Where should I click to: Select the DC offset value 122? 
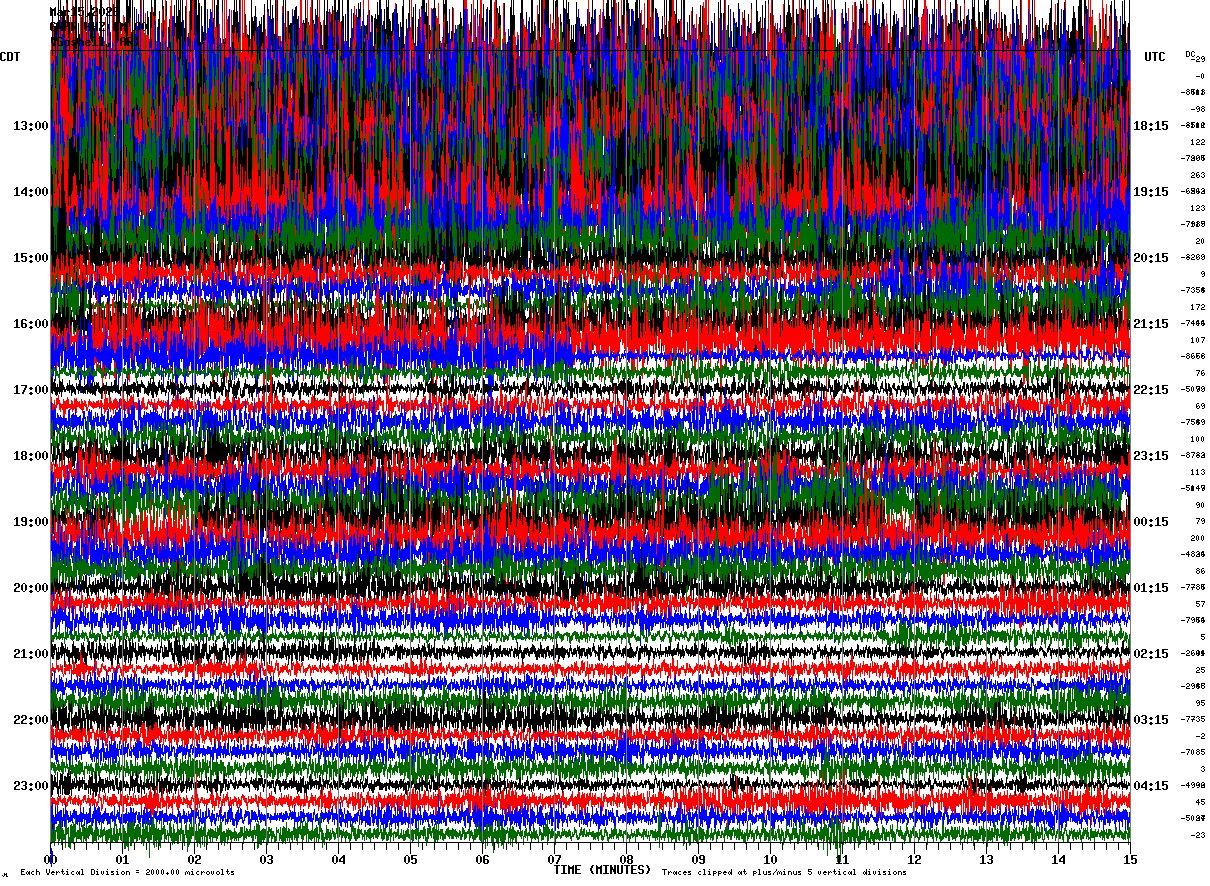click(1197, 142)
